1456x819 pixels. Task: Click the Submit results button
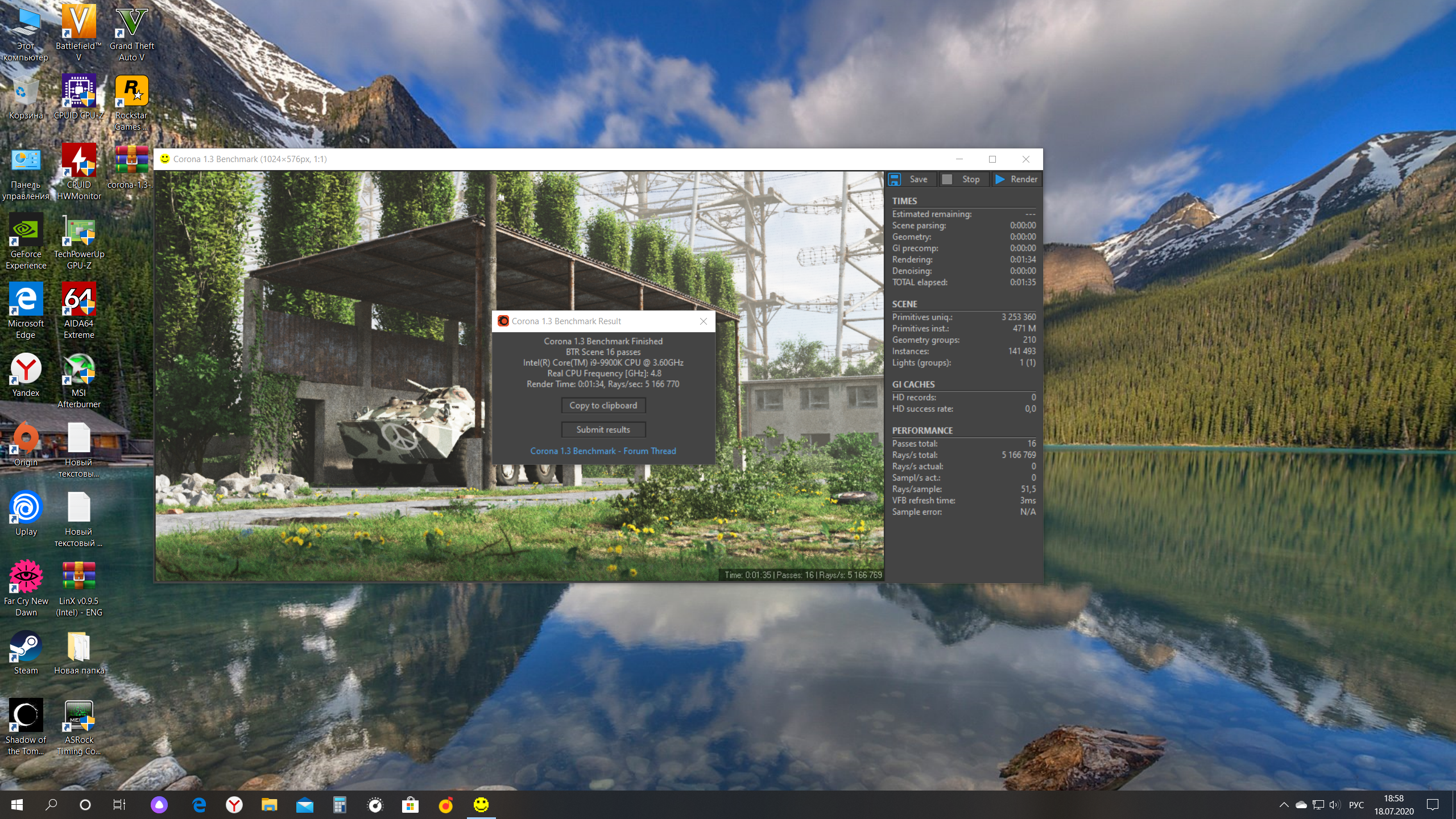coord(603,429)
